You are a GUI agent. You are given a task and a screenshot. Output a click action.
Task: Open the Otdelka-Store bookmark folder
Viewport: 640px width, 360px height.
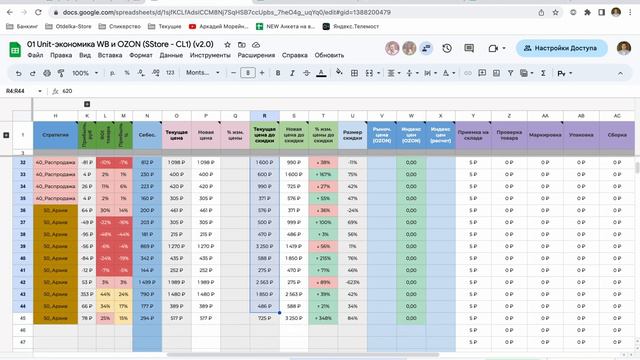[68, 26]
